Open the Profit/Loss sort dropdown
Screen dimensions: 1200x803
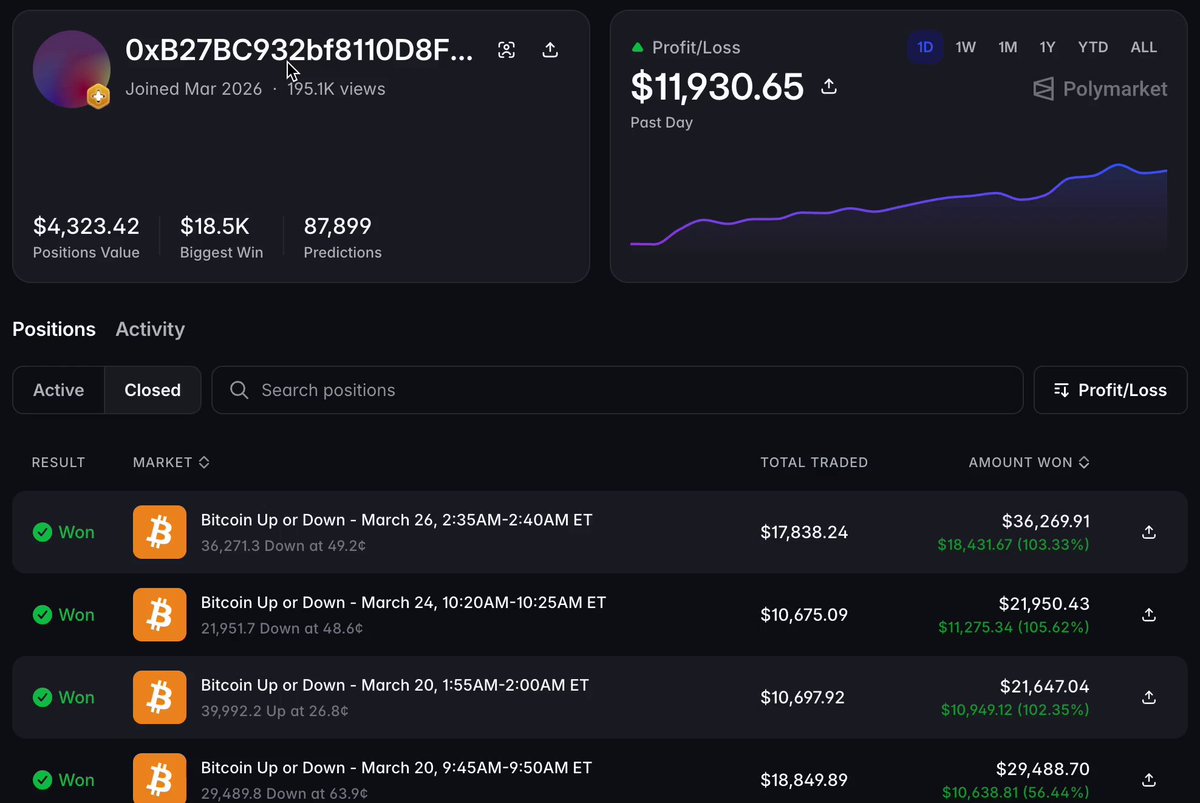tap(1110, 390)
